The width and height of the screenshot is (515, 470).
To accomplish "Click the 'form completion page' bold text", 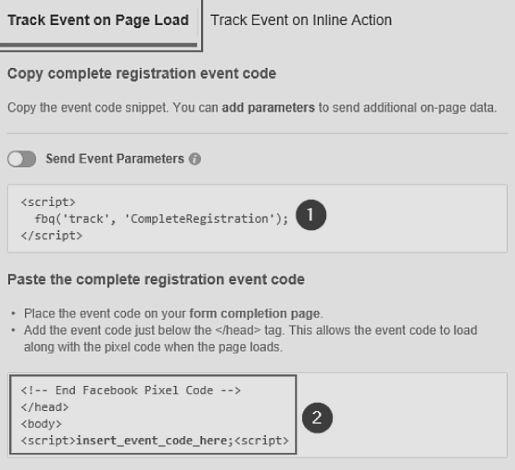I will click(255, 313).
